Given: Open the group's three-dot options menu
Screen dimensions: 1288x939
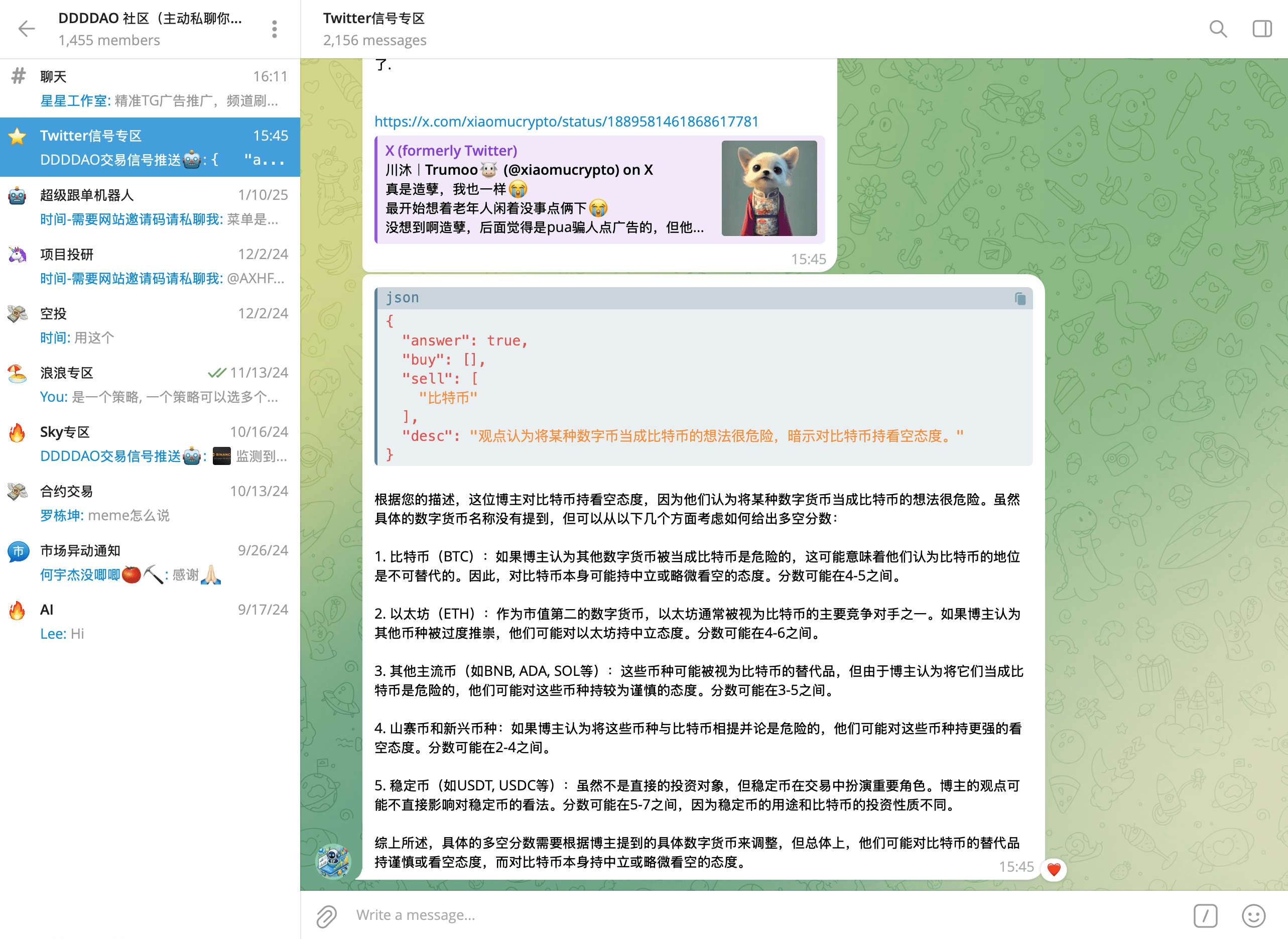Looking at the screenshot, I should click(275, 29).
